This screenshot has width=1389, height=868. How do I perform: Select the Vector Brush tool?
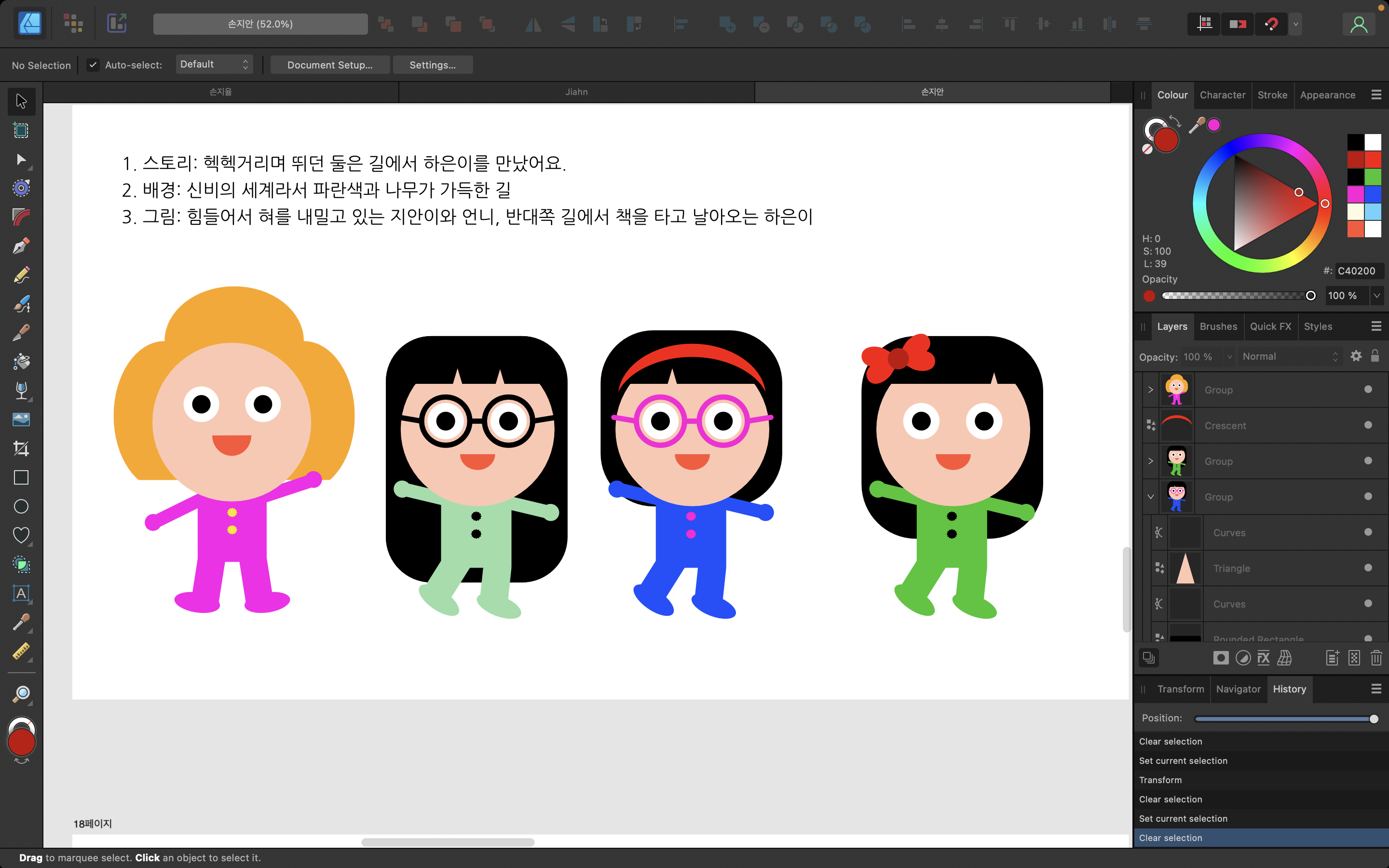click(x=21, y=304)
